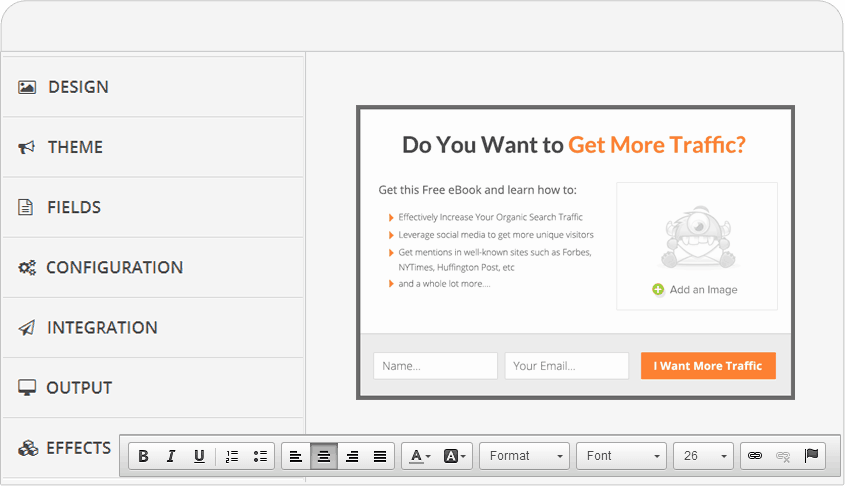Screen dimensions: 845x486
Task: Open the Design panel
Action: 153,87
